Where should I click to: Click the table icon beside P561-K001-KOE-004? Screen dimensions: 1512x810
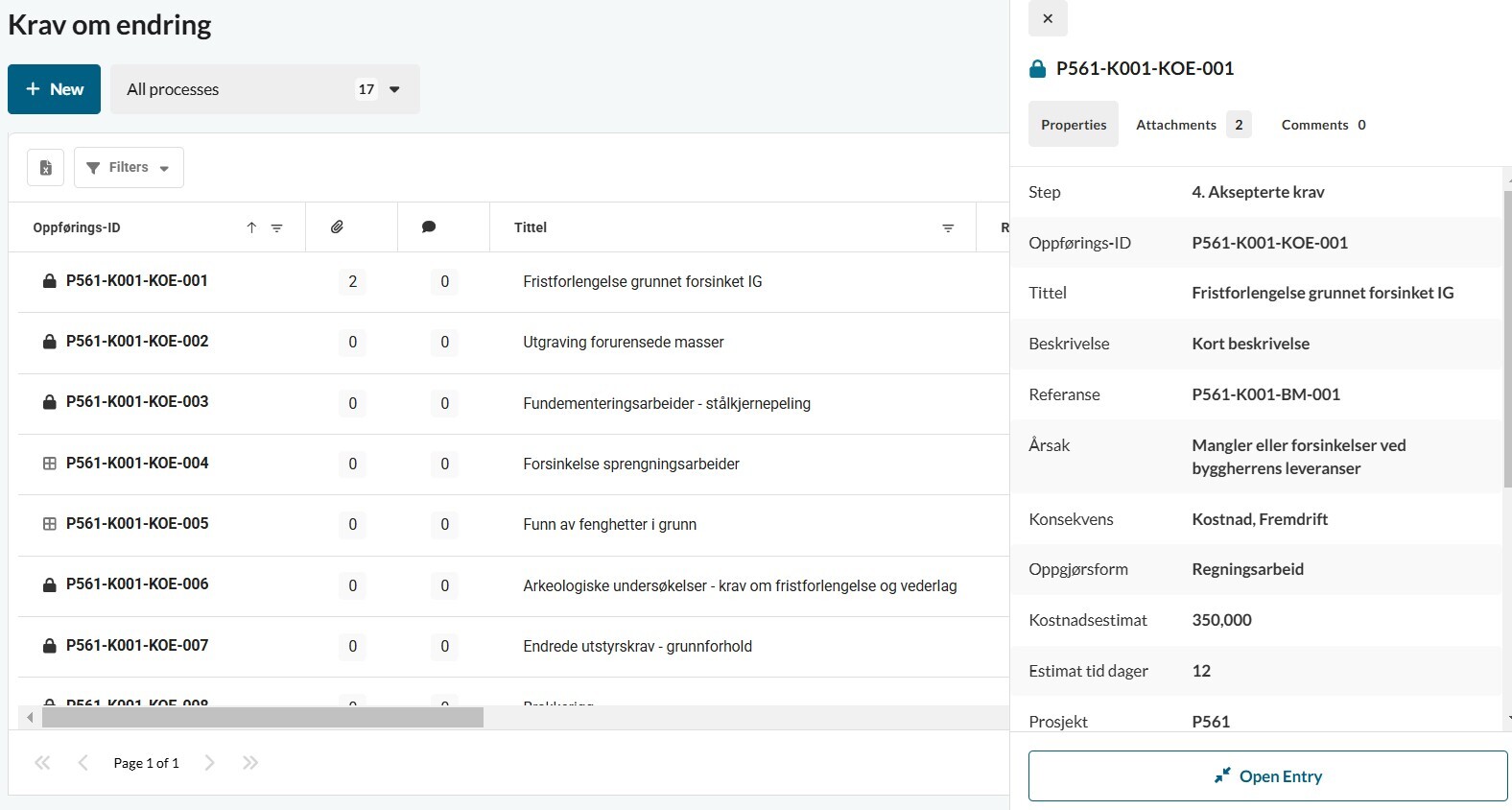point(50,464)
